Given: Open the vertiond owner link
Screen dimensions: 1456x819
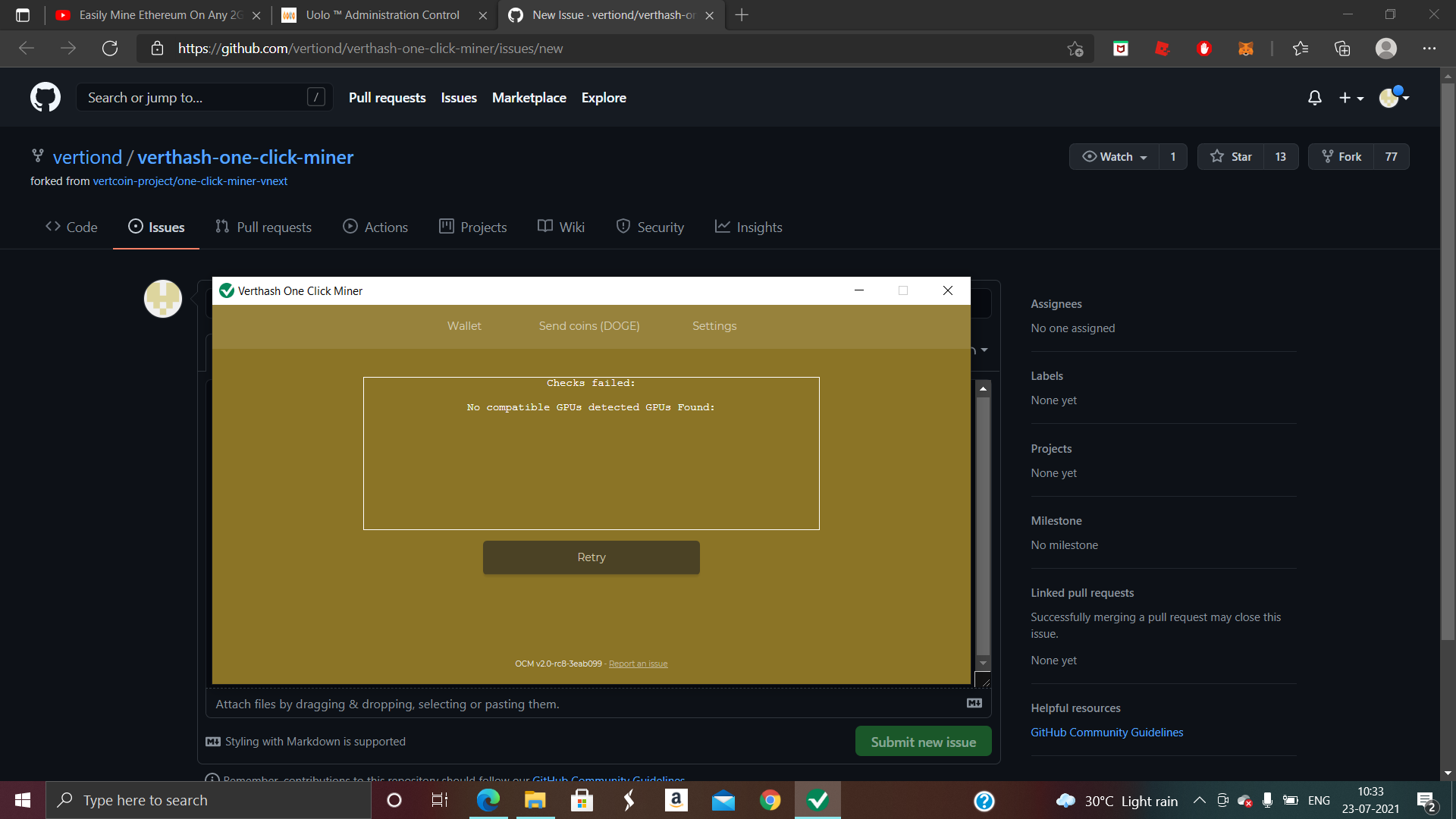Looking at the screenshot, I should tap(87, 157).
